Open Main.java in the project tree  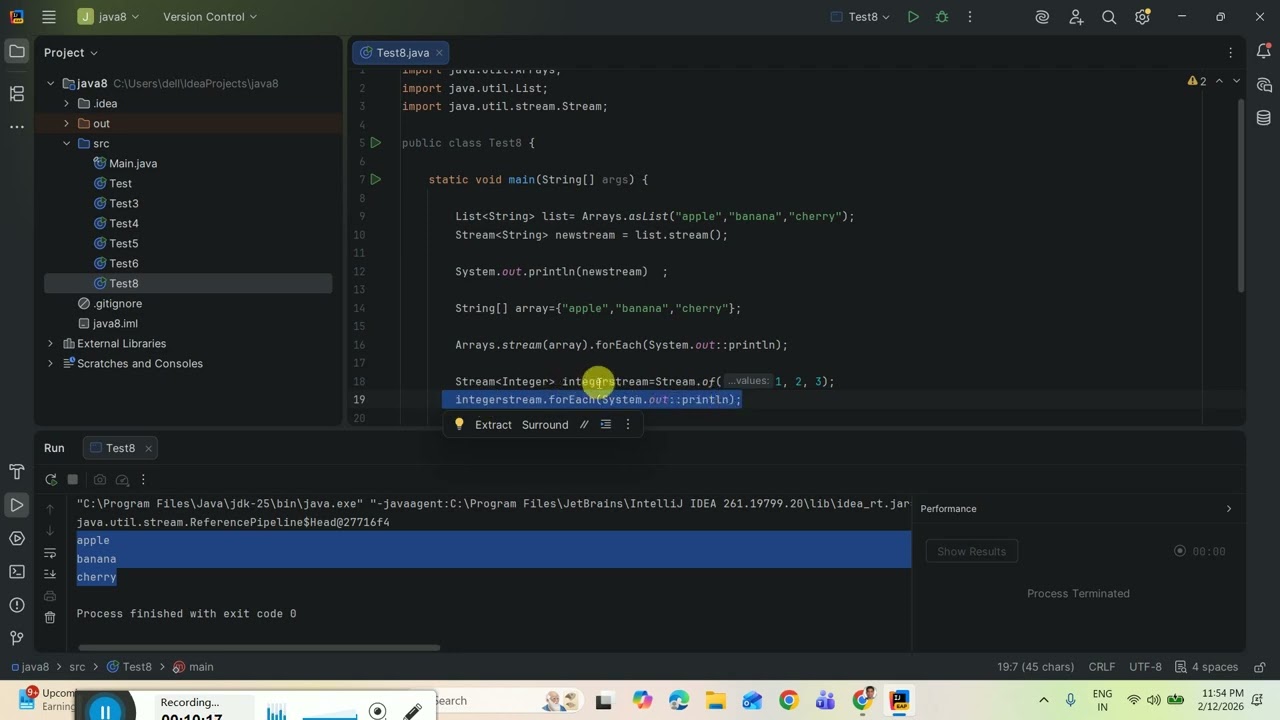[133, 164]
